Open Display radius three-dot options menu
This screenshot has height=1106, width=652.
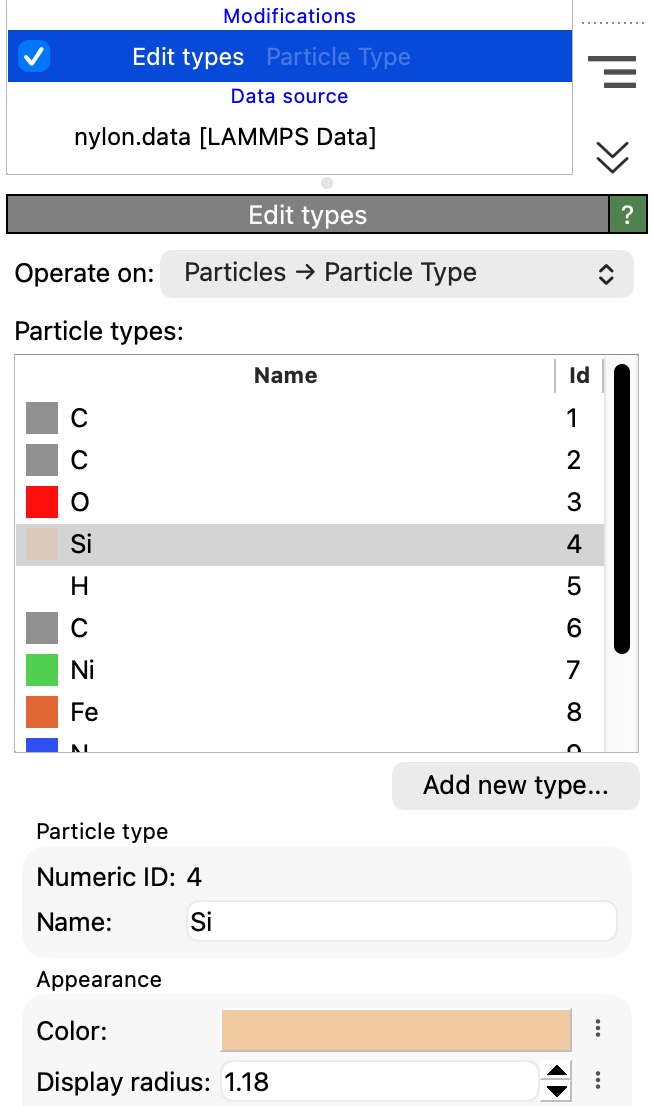(597, 1081)
